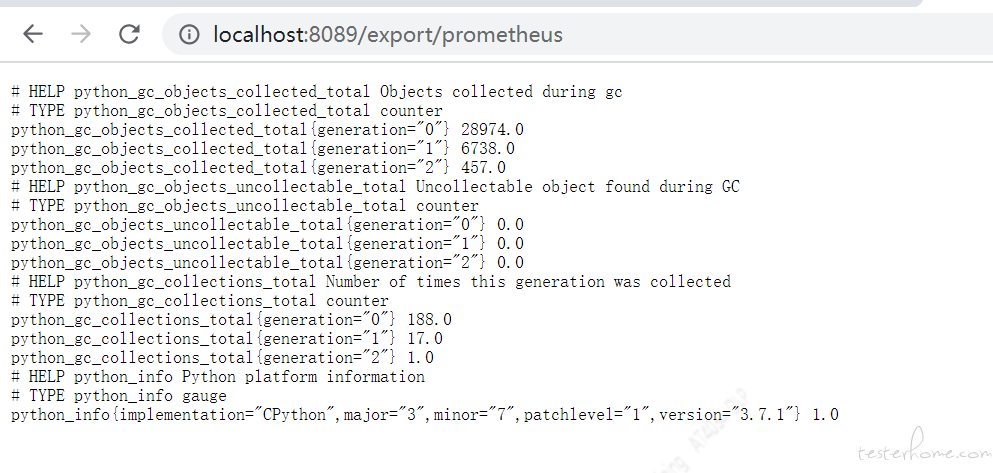This screenshot has width=993, height=473.
Task: Click the python_gc_collections_total HELP line
Action: point(370,282)
